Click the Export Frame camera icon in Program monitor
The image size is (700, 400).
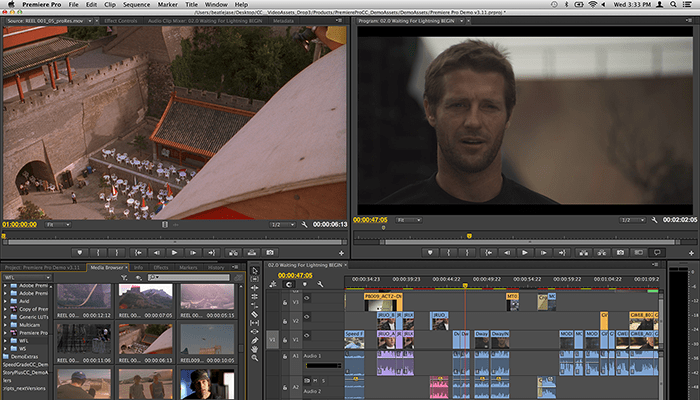620,252
